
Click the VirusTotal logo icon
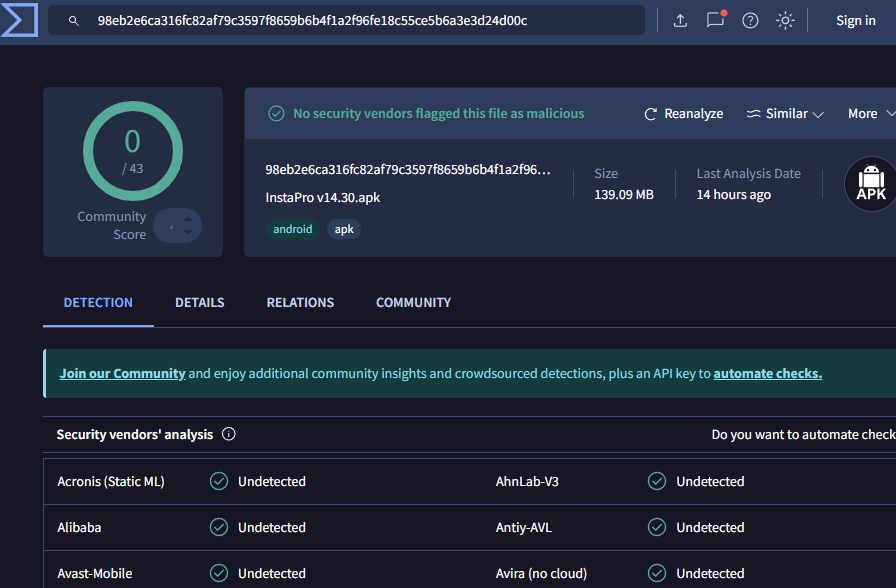tap(19, 20)
